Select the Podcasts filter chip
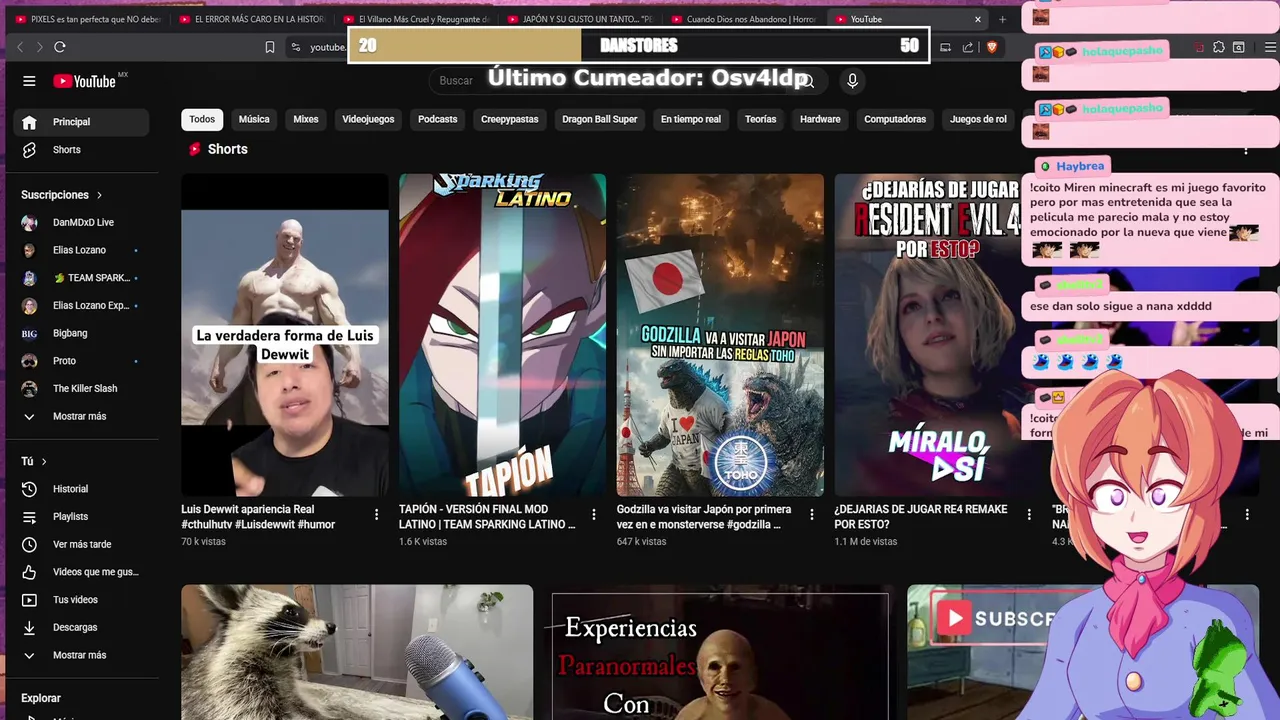This screenshot has width=1280, height=720. (x=438, y=119)
